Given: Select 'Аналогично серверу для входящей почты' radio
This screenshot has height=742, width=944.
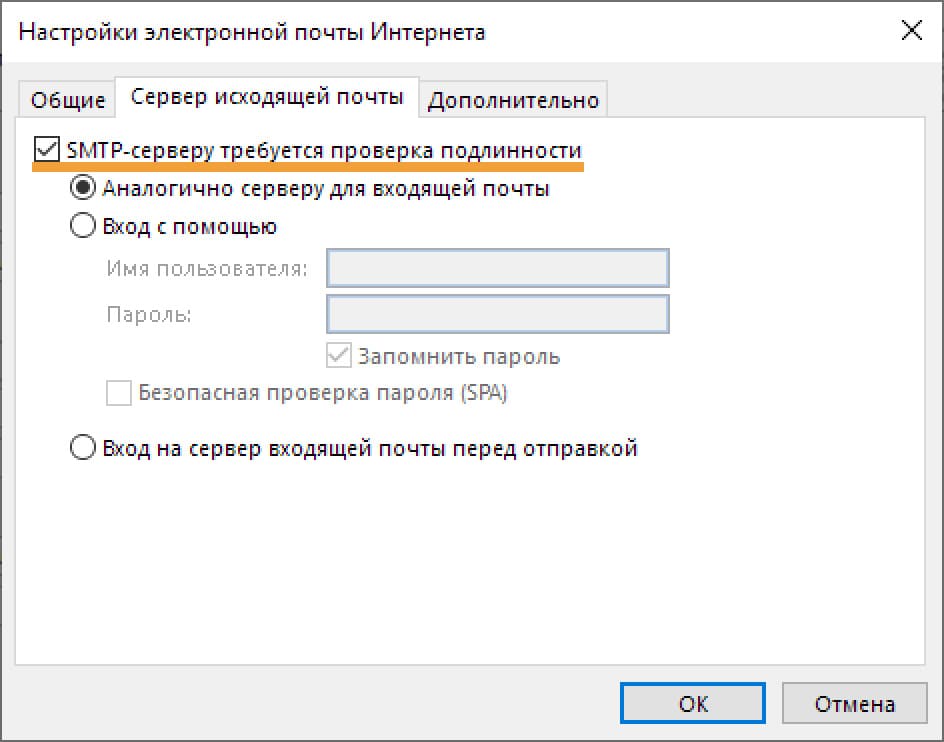Looking at the screenshot, I should click(82, 187).
